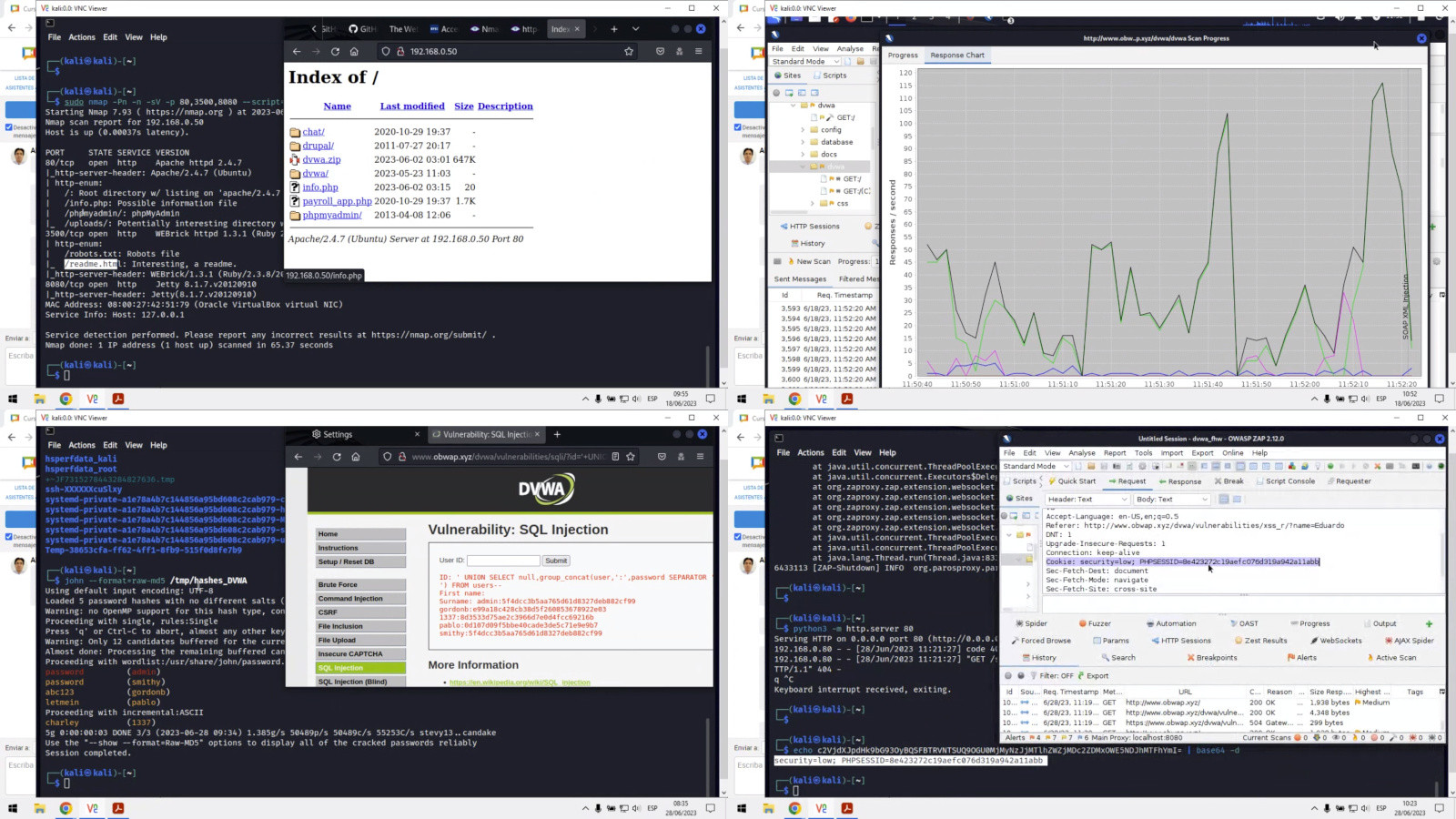Open Command Injection in DVWA sidebar

click(x=360, y=599)
